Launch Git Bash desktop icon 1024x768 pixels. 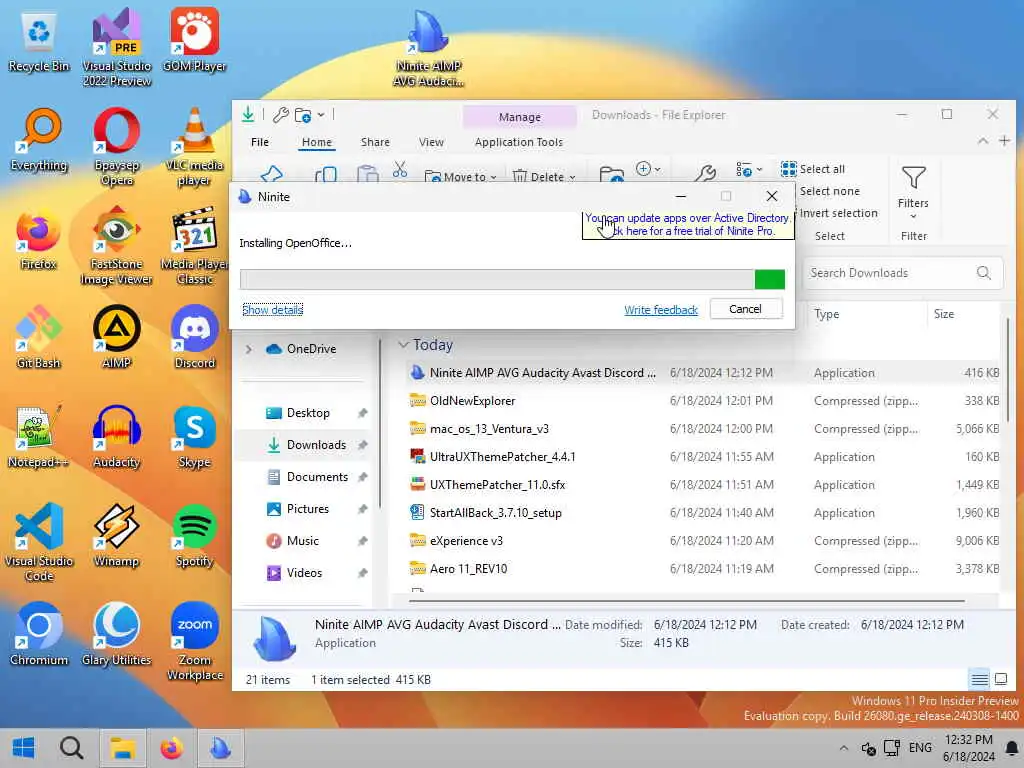(39, 337)
